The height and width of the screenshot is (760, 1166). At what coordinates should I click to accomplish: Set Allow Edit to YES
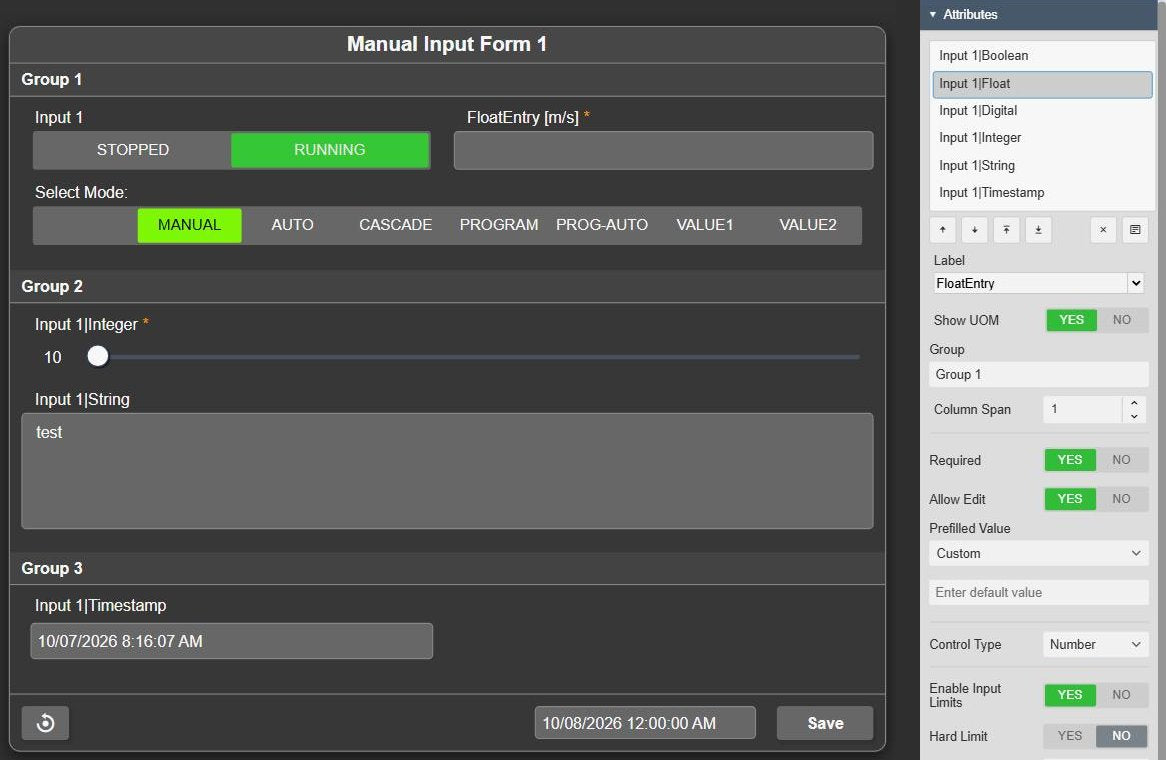coord(1070,498)
